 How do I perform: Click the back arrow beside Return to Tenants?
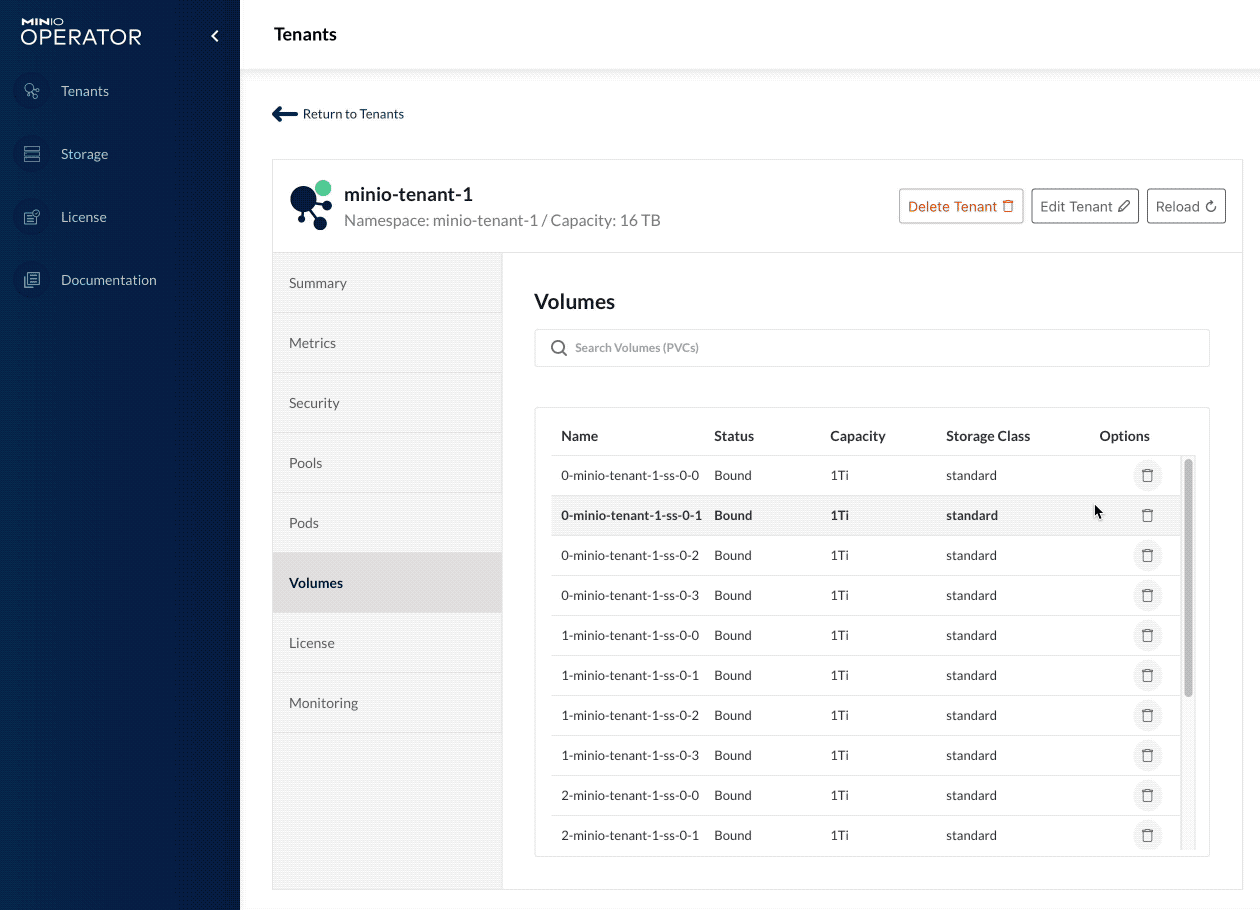(285, 114)
